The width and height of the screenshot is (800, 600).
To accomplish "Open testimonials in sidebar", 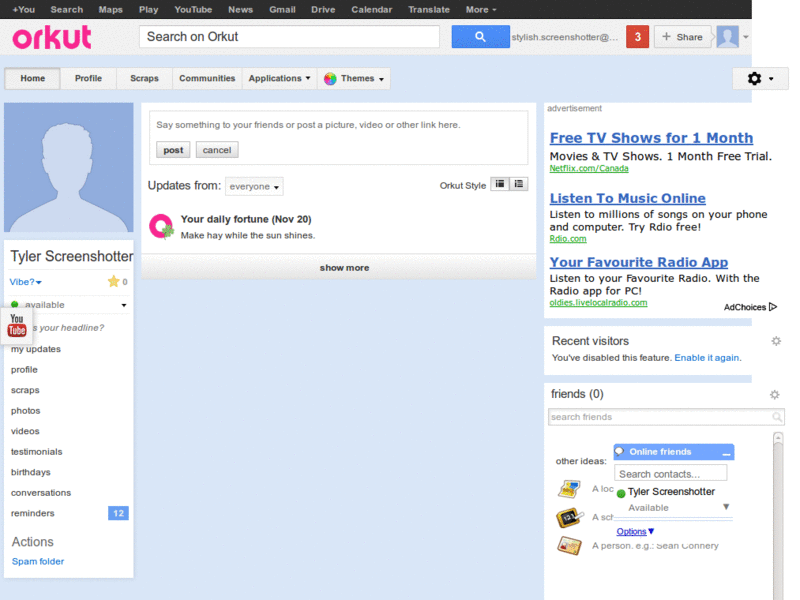I will tap(37, 452).
